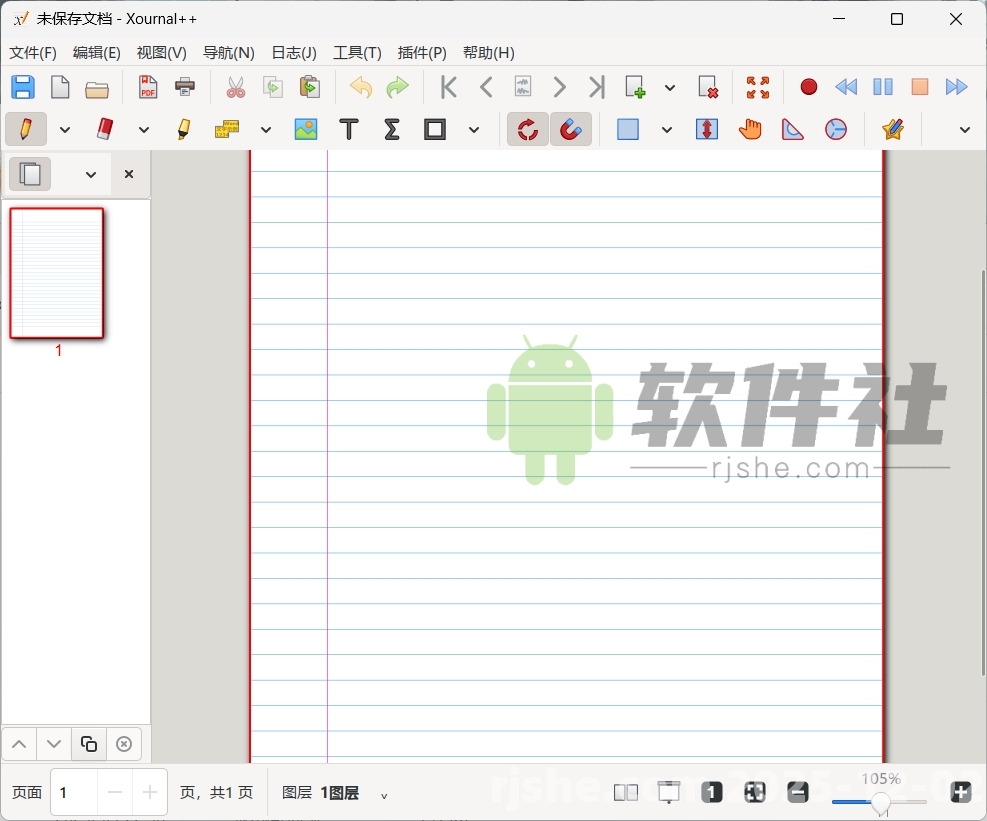Select the Highlighter tool

184,129
